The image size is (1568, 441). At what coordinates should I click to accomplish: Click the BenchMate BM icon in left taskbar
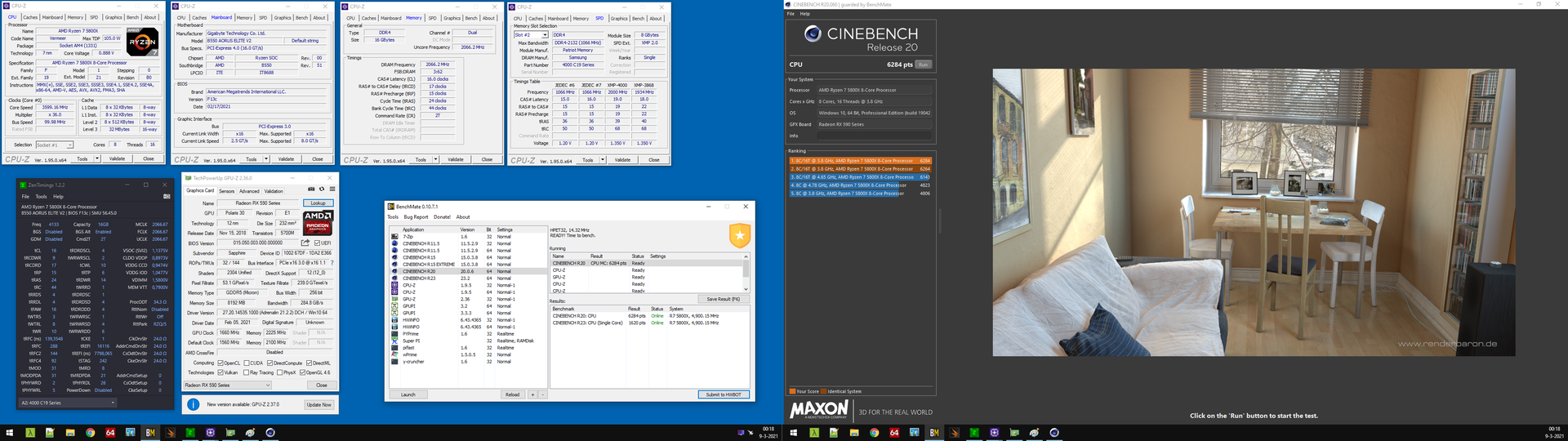tap(150, 433)
